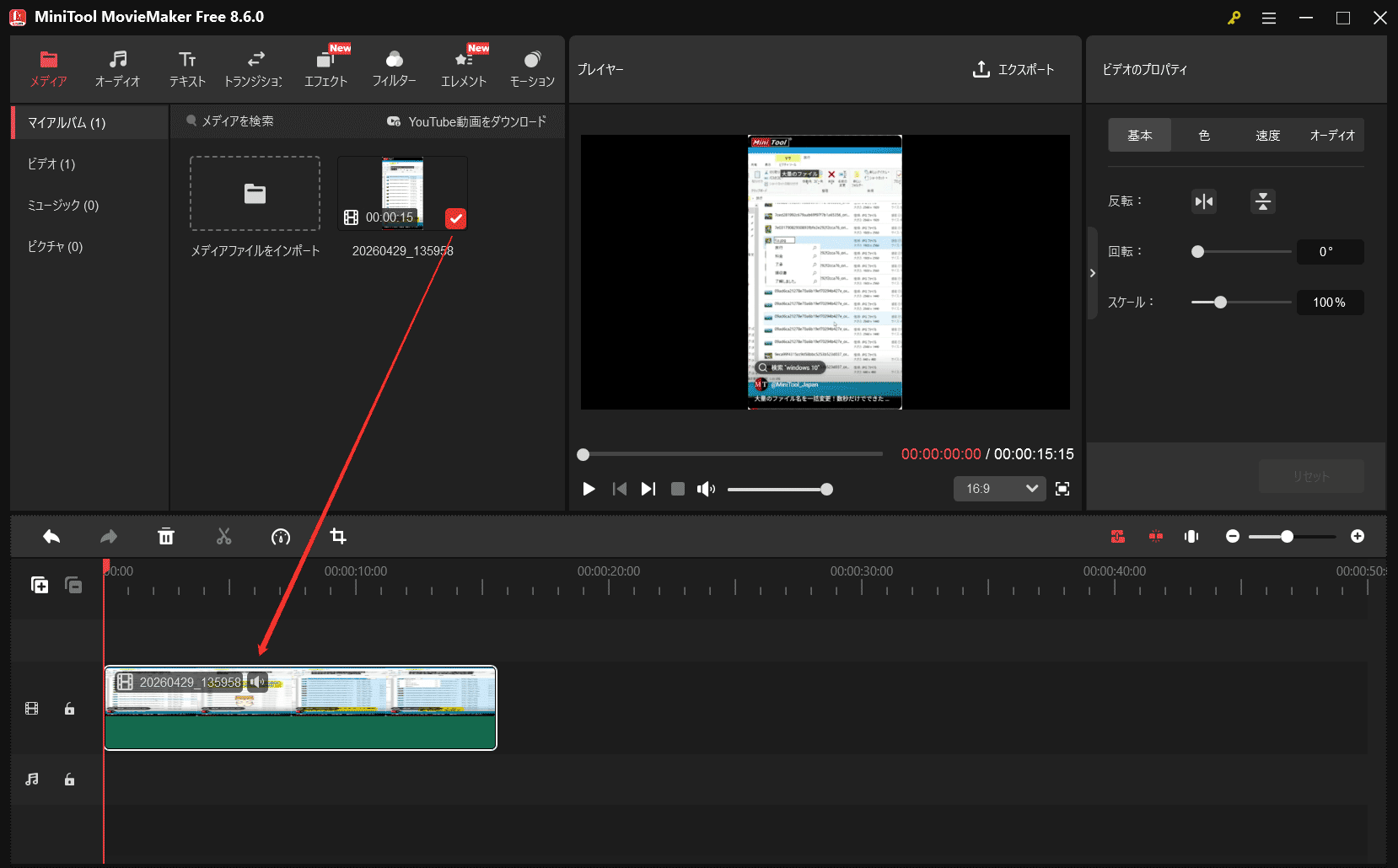Click the scale value 100% field

coord(1330,303)
